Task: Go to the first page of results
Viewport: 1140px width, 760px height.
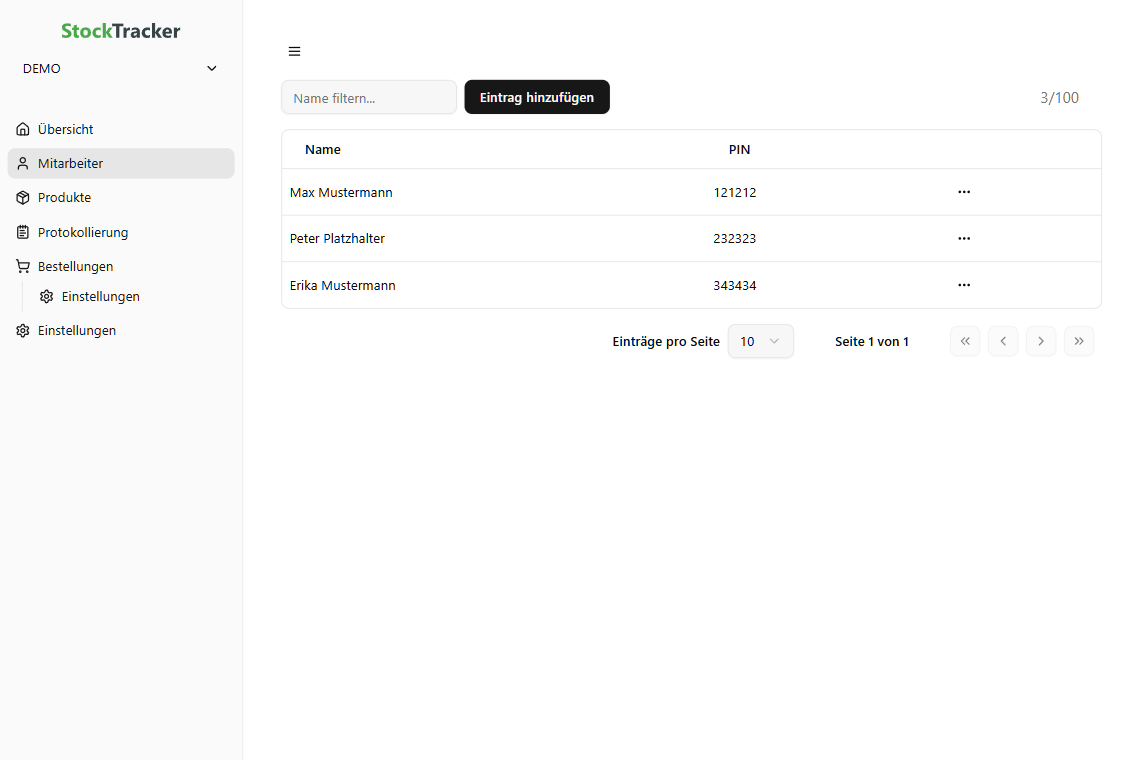Action: point(965,341)
